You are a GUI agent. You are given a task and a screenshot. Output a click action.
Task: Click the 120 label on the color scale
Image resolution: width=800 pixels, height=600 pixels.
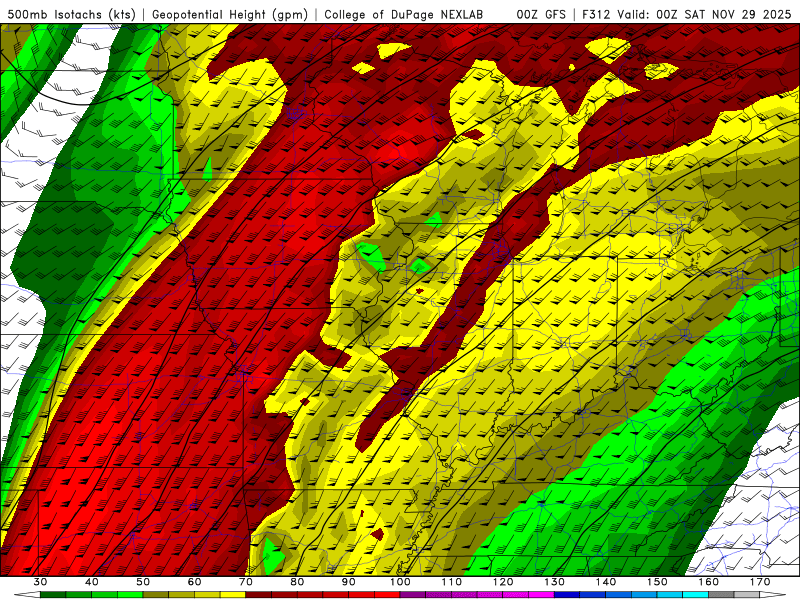(503, 582)
